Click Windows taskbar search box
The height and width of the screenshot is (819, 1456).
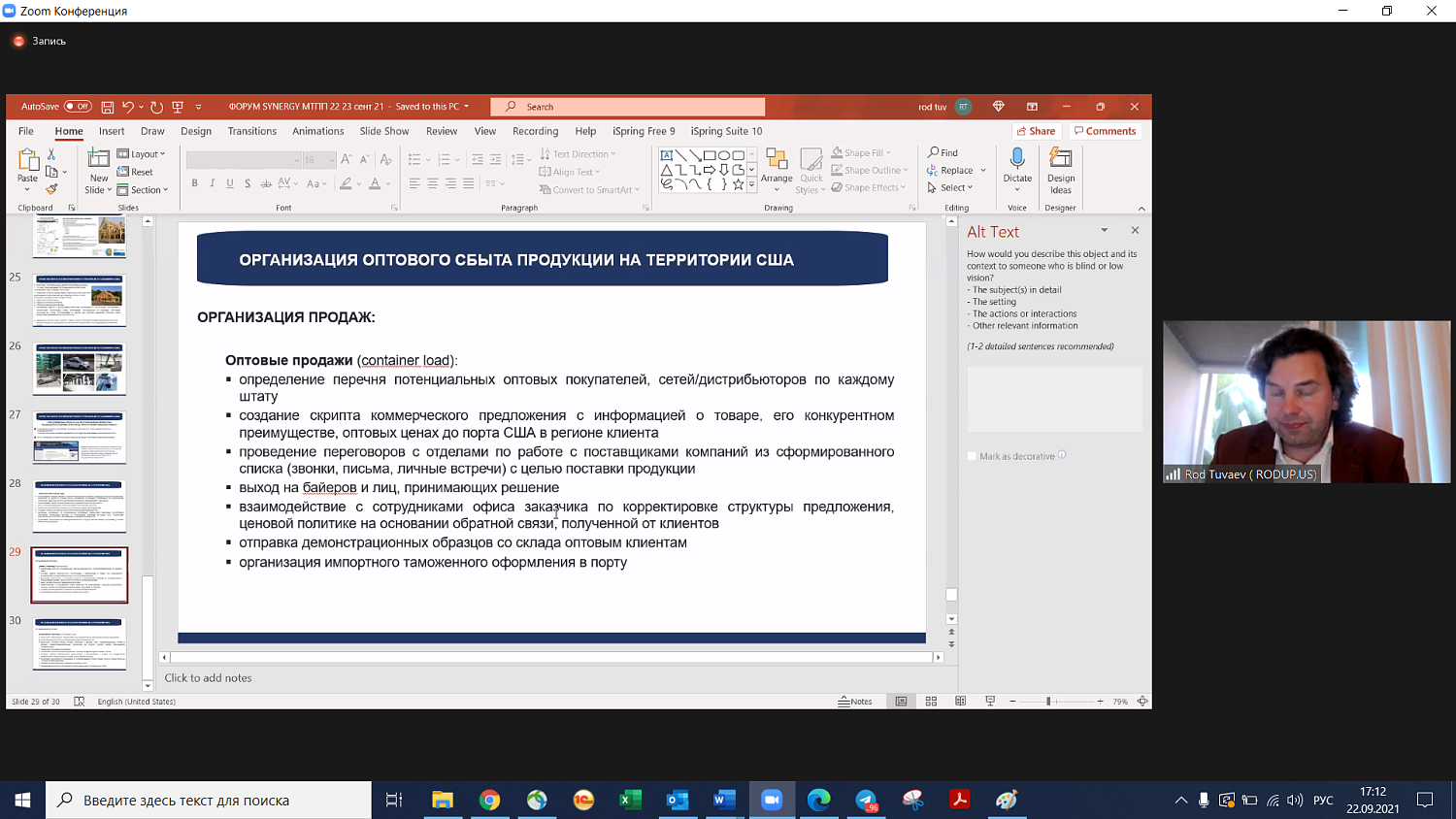[209, 800]
